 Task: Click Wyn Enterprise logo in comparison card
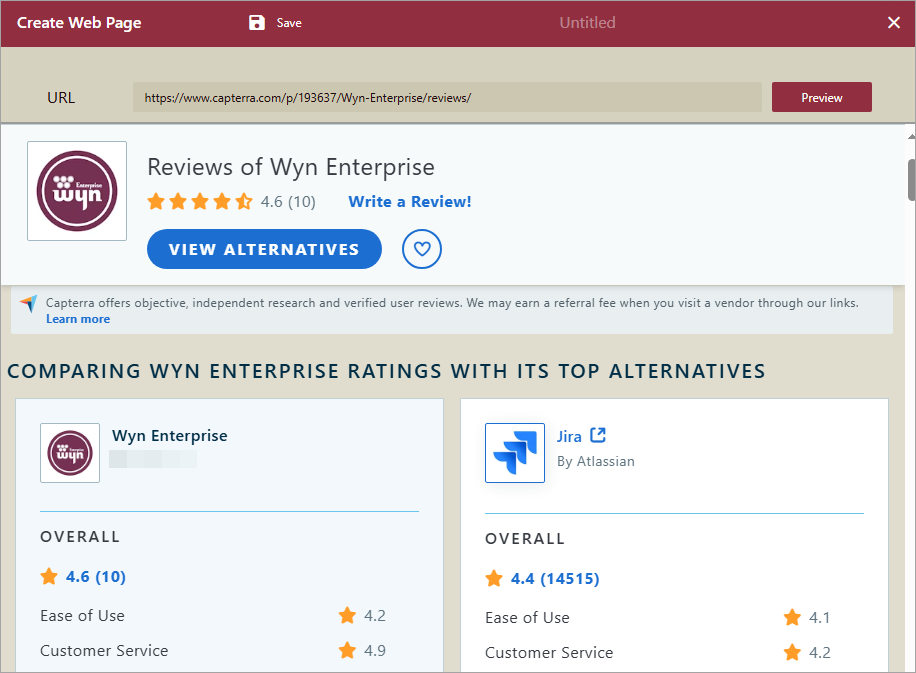pos(70,453)
